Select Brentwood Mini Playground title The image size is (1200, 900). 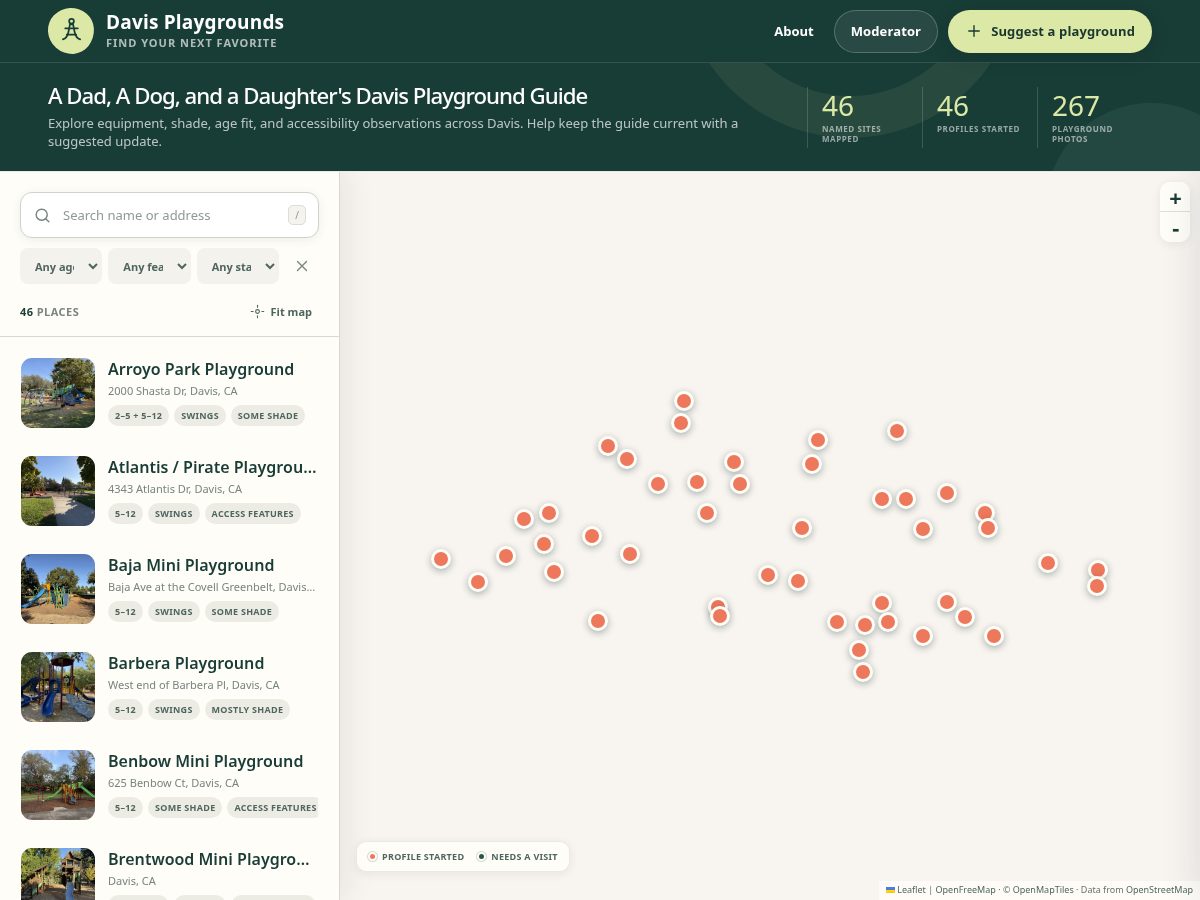[x=209, y=859]
